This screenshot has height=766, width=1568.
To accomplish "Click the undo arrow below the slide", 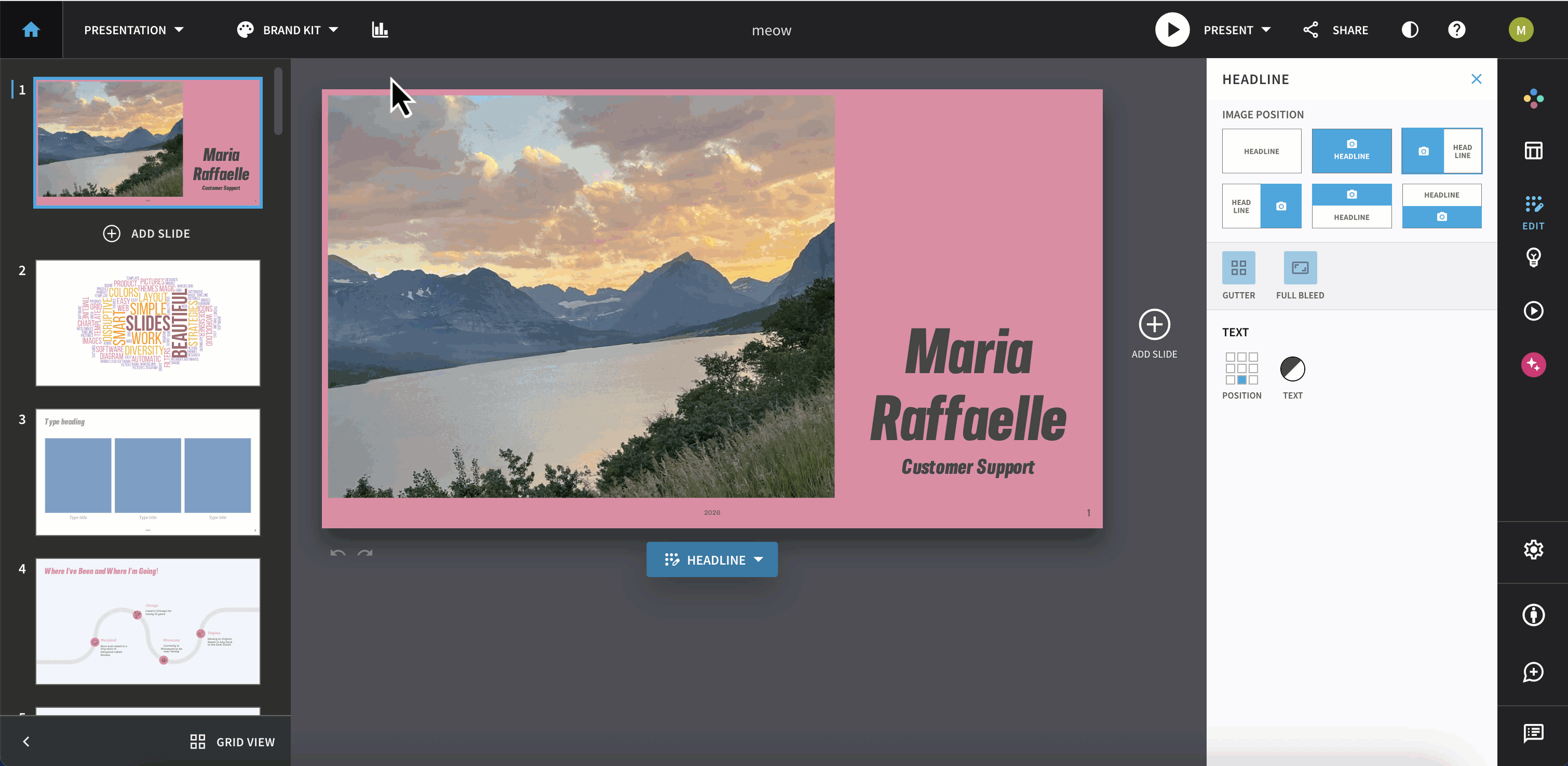I will 338,553.
